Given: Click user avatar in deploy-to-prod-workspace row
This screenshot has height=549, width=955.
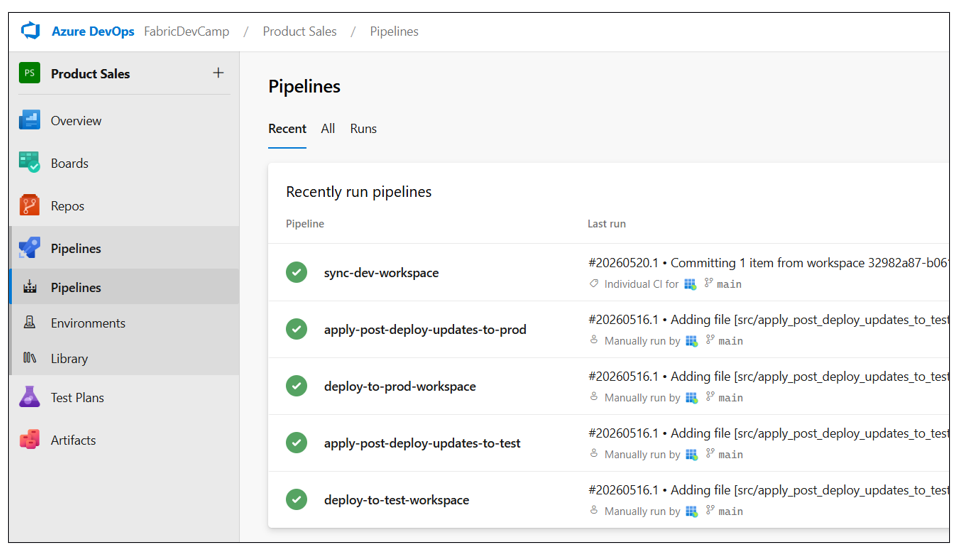Looking at the screenshot, I should pos(691,397).
